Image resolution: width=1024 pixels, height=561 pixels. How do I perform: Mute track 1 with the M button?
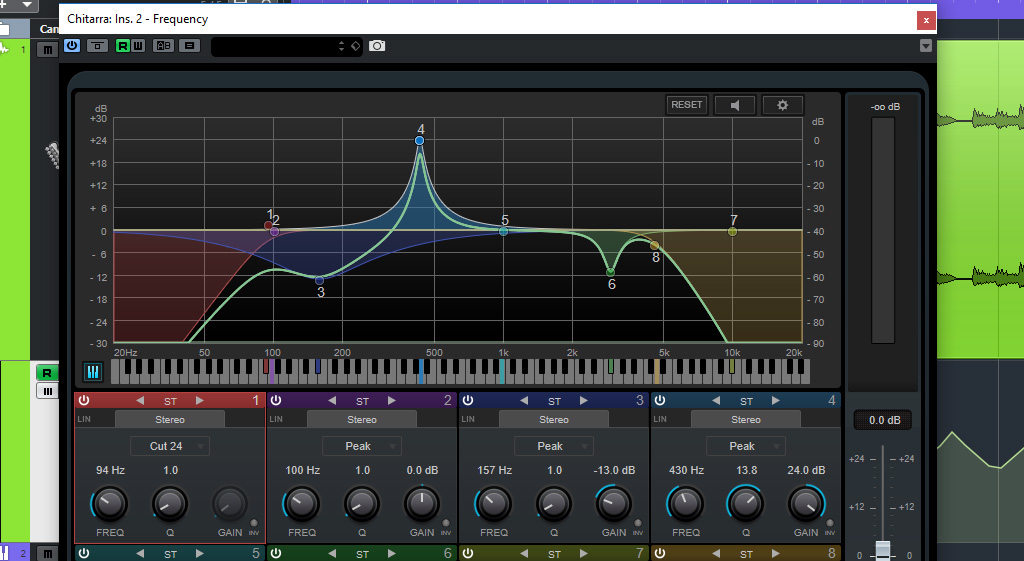click(x=47, y=50)
